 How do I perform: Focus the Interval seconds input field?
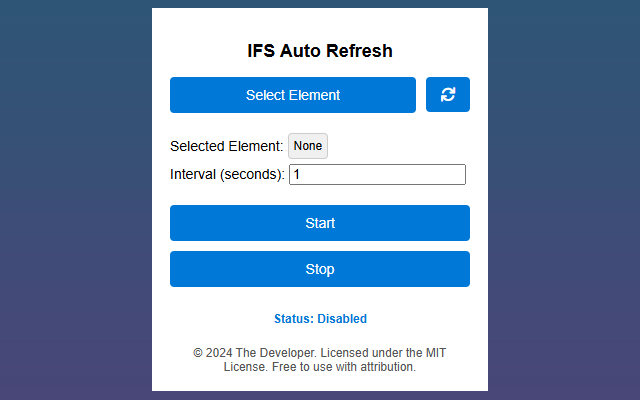coord(377,175)
